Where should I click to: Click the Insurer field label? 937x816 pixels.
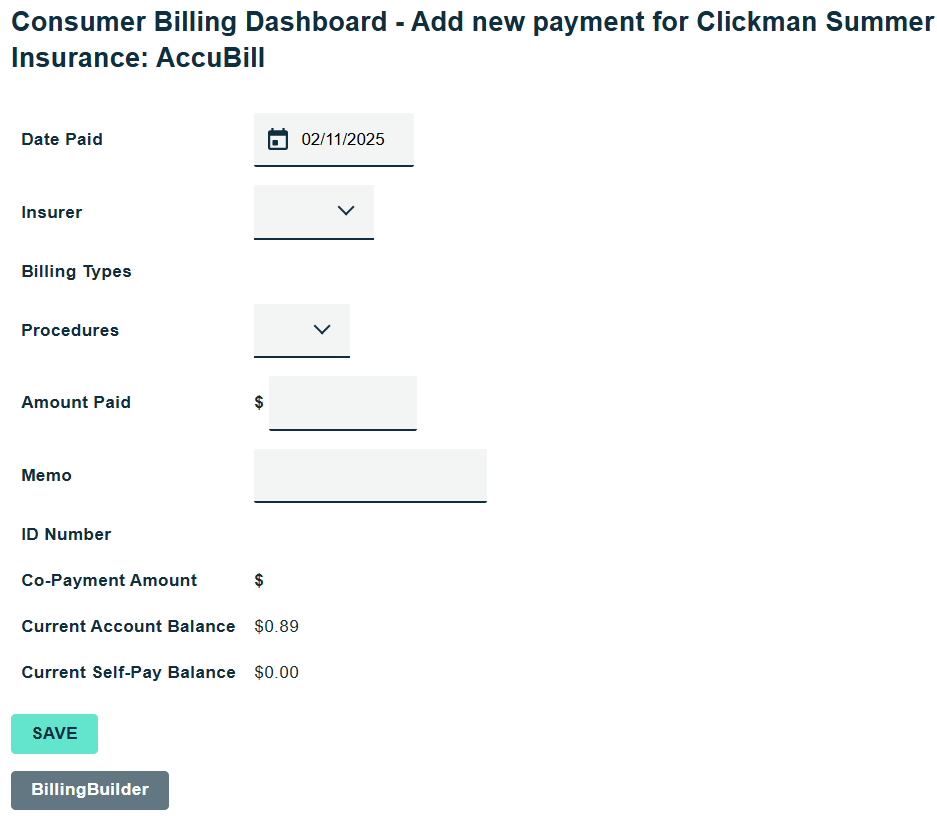pos(52,212)
